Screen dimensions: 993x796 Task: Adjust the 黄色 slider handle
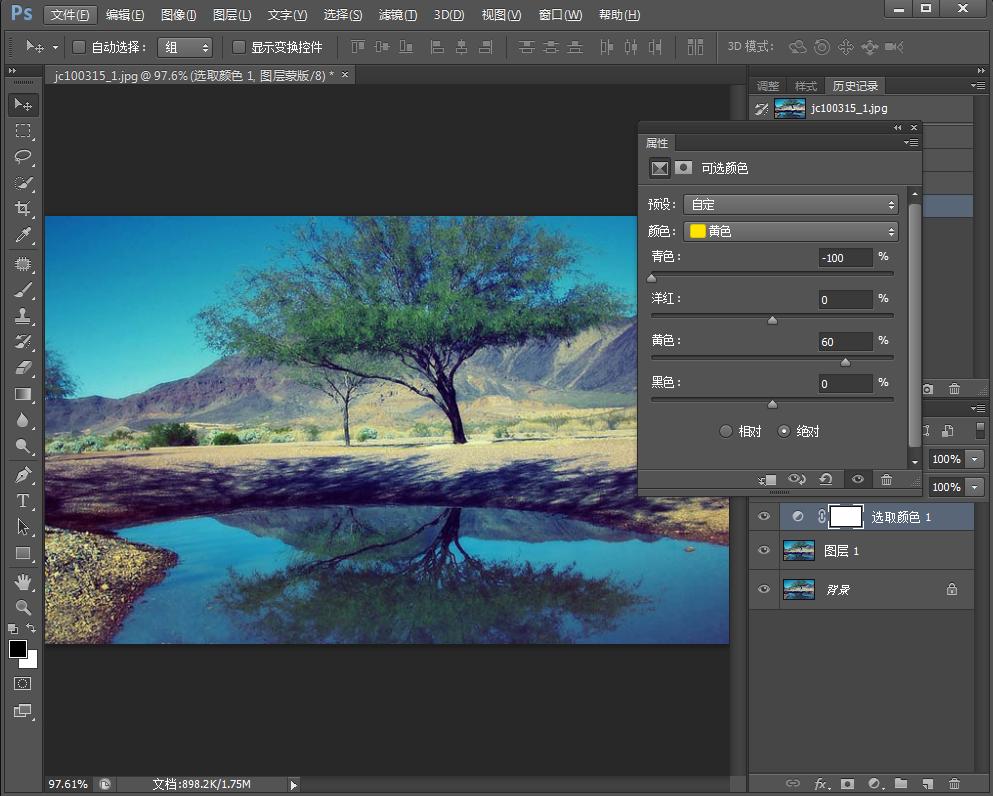point(845,362)
